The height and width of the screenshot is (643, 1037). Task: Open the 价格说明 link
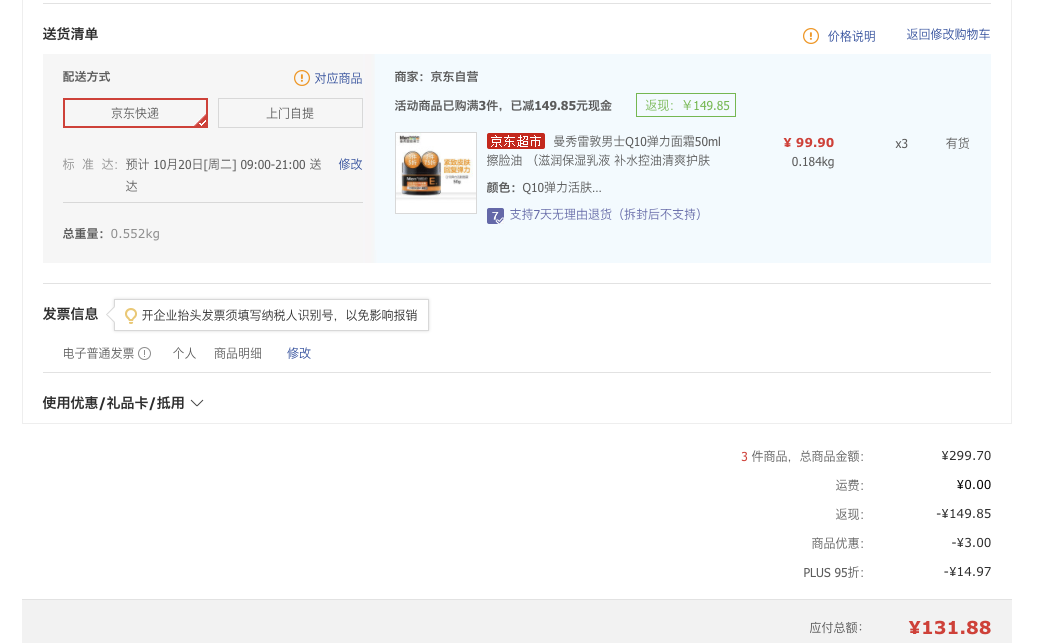tap(851, 36)
